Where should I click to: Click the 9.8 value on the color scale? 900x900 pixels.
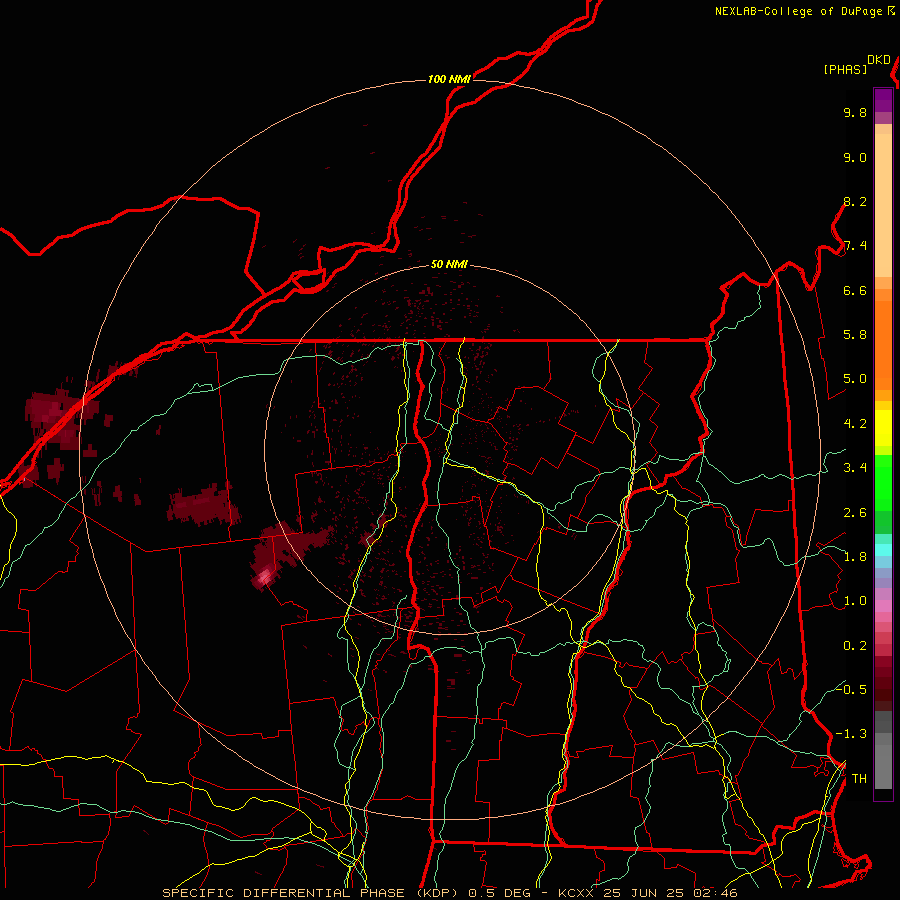[855, 112]
